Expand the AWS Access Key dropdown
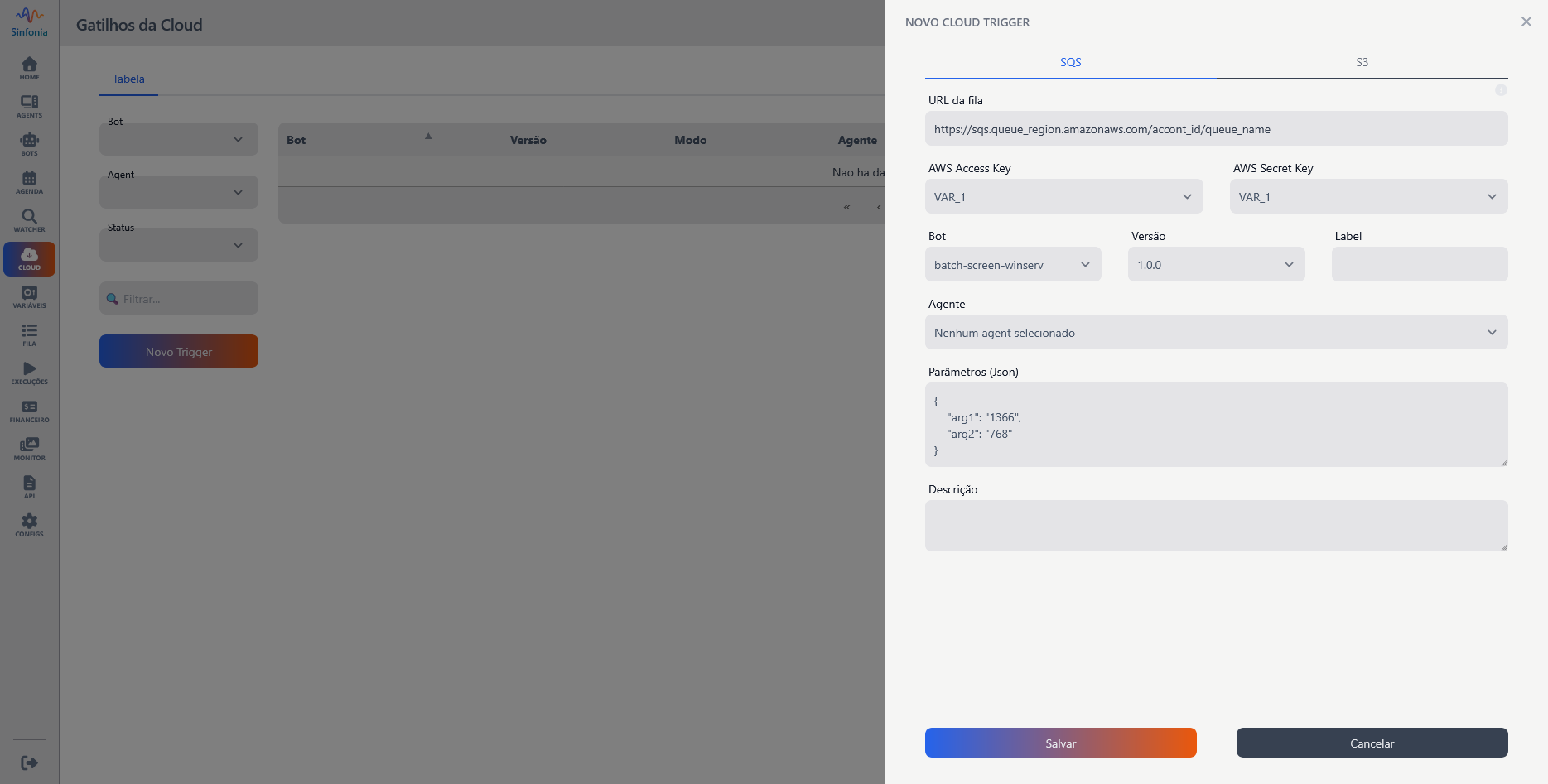This screenshot has height=784, width=1548. click(x=1063, y=197)
